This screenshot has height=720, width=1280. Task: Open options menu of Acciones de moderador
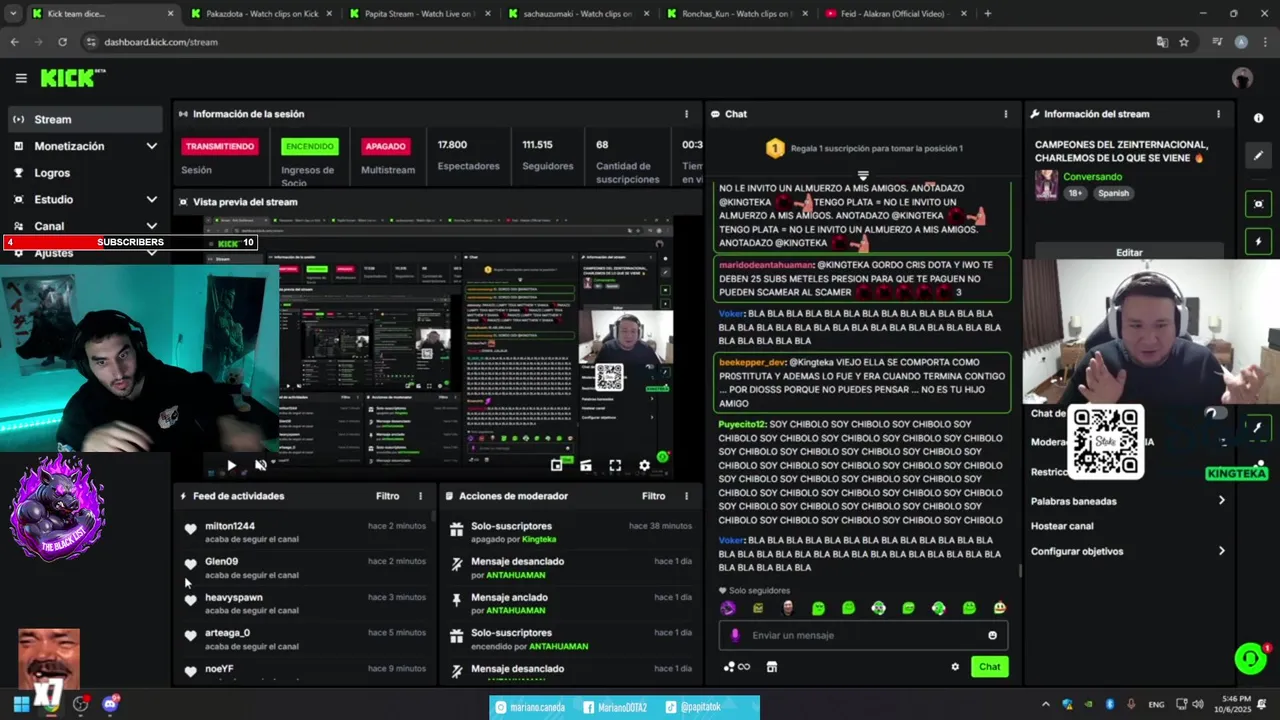(686, 496)
